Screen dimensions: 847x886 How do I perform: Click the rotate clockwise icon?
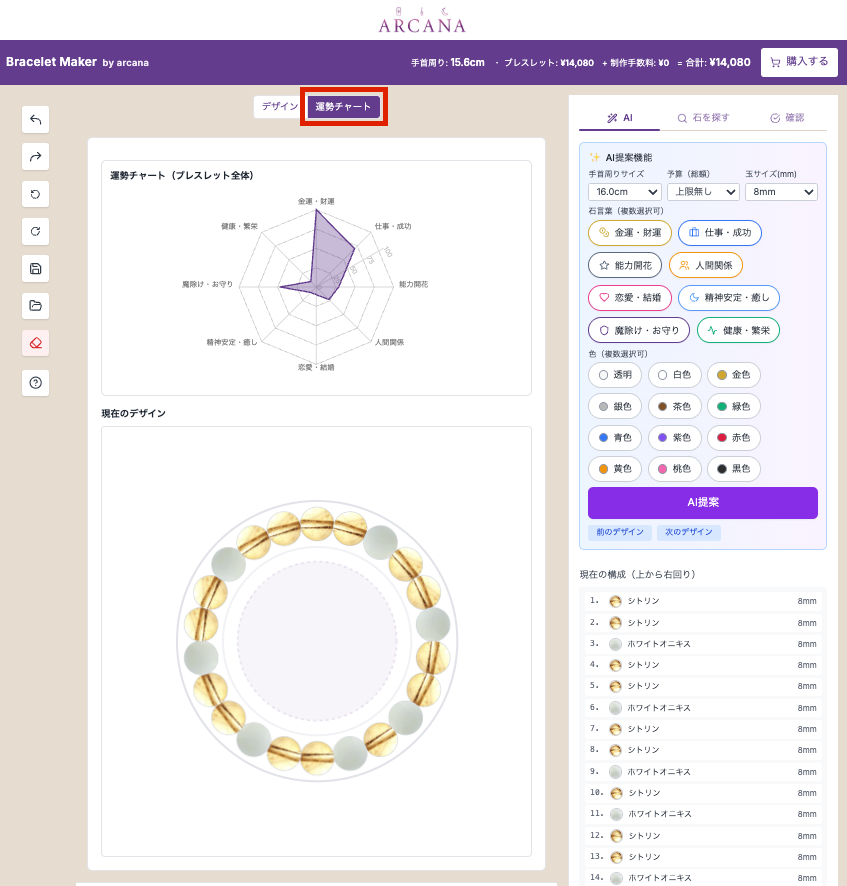tap(35, 231)
